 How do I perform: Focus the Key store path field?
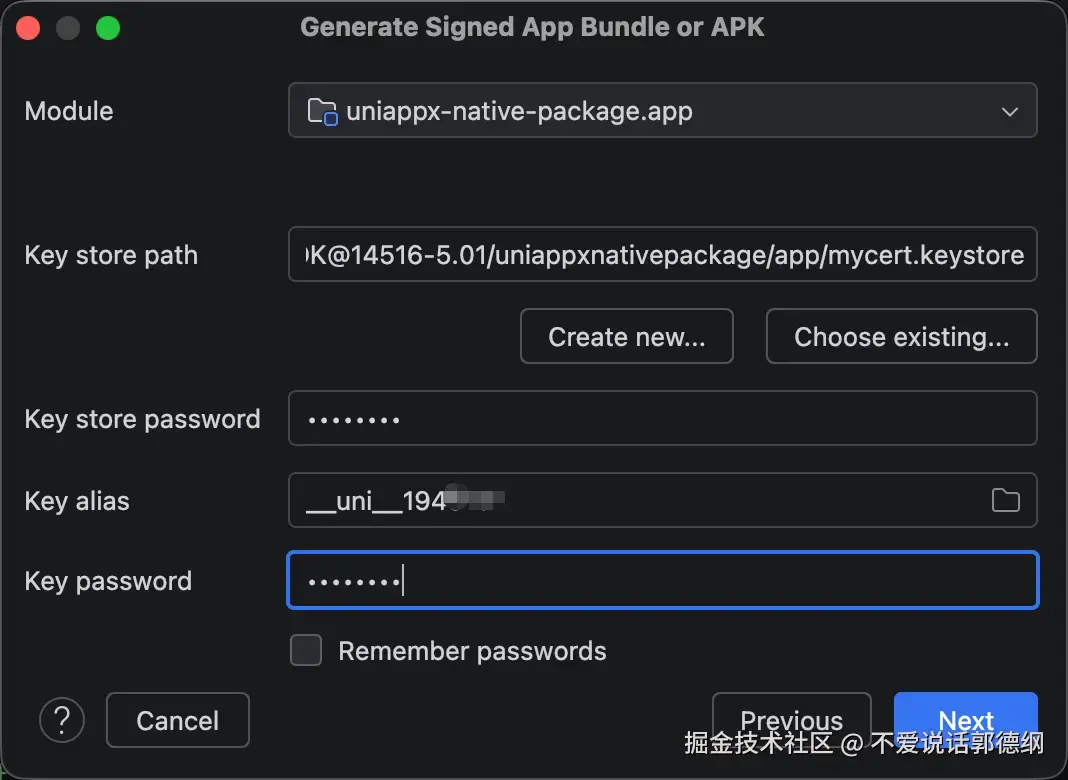pos(662,255)
